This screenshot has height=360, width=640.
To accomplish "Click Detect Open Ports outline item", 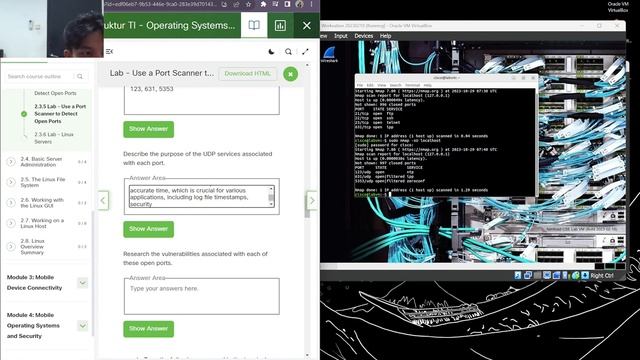I will [55, 93].
